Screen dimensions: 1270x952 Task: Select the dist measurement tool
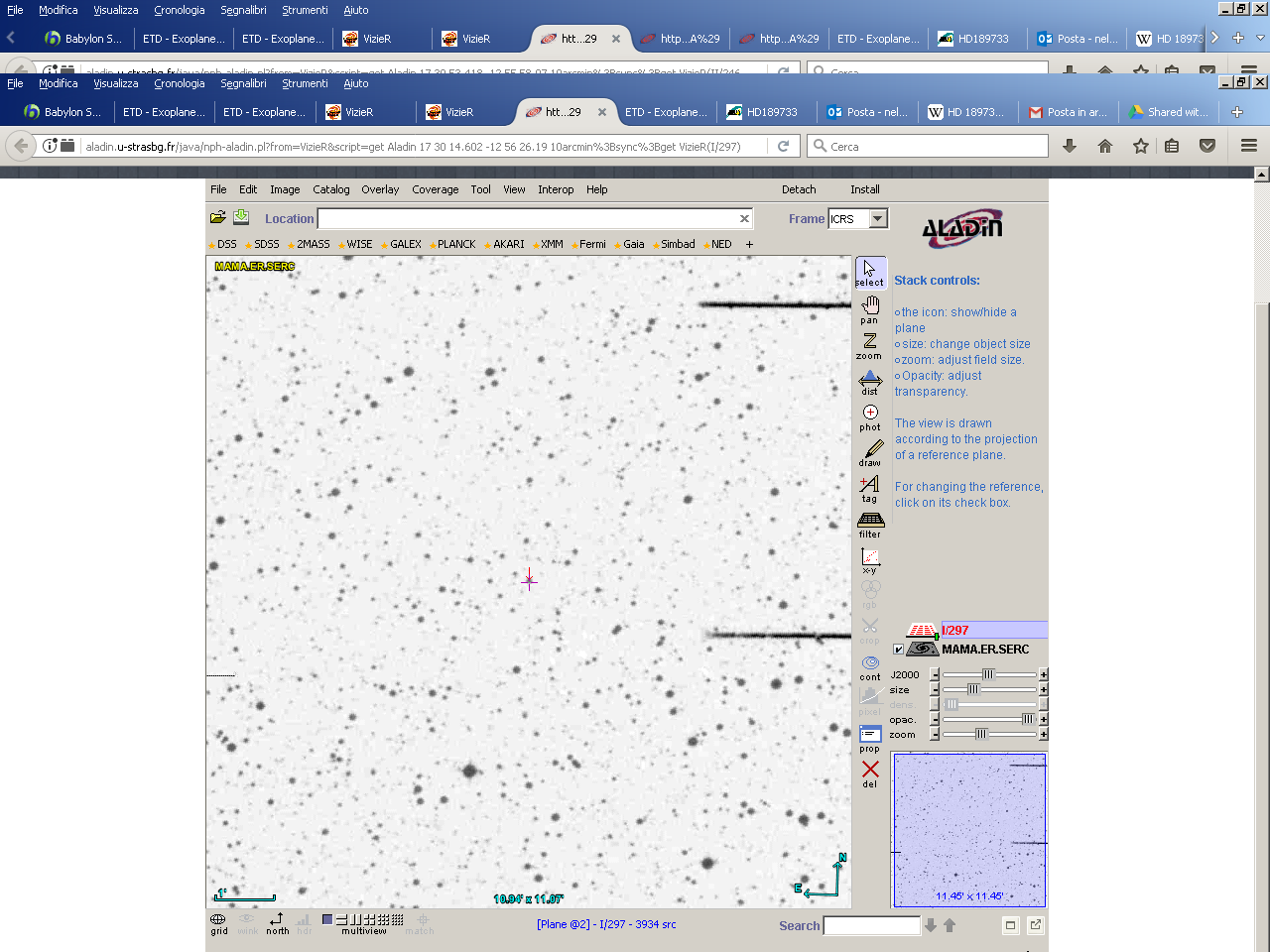click(x=870, y=382)
